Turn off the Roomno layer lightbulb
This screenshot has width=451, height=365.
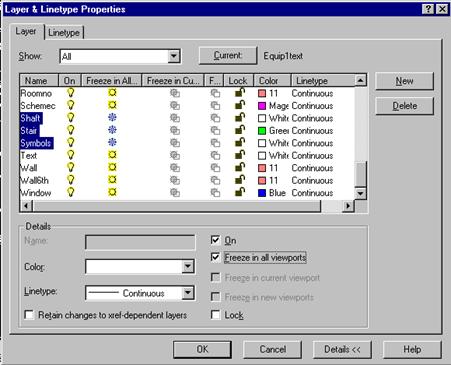tap(71, 93)
